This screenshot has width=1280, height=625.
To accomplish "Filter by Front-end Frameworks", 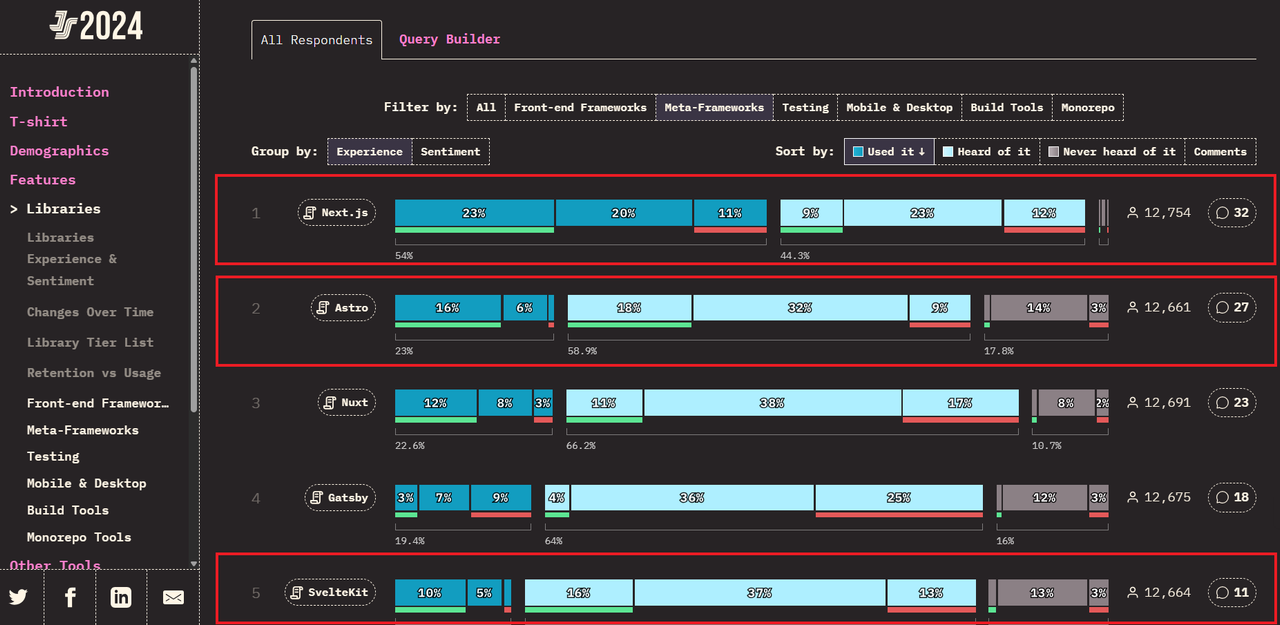I will [580, 107].
